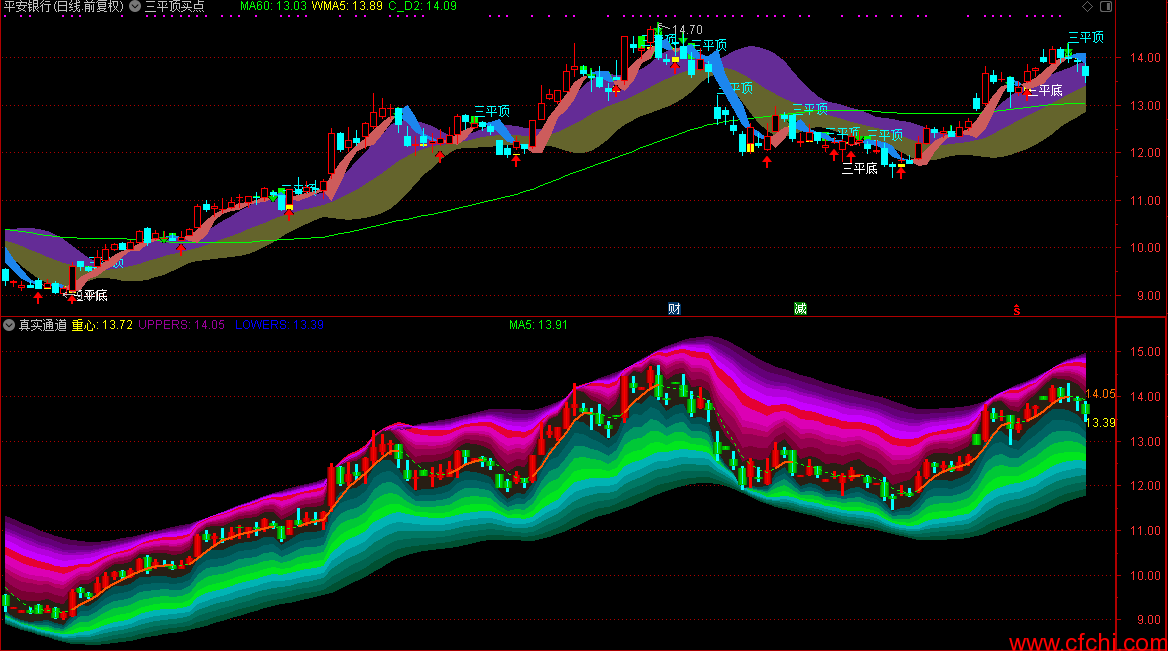Viewport: 1168px width, 651px height.
Task: Click the white 三平底 label near 12.00
Action: tap(860, 169)
